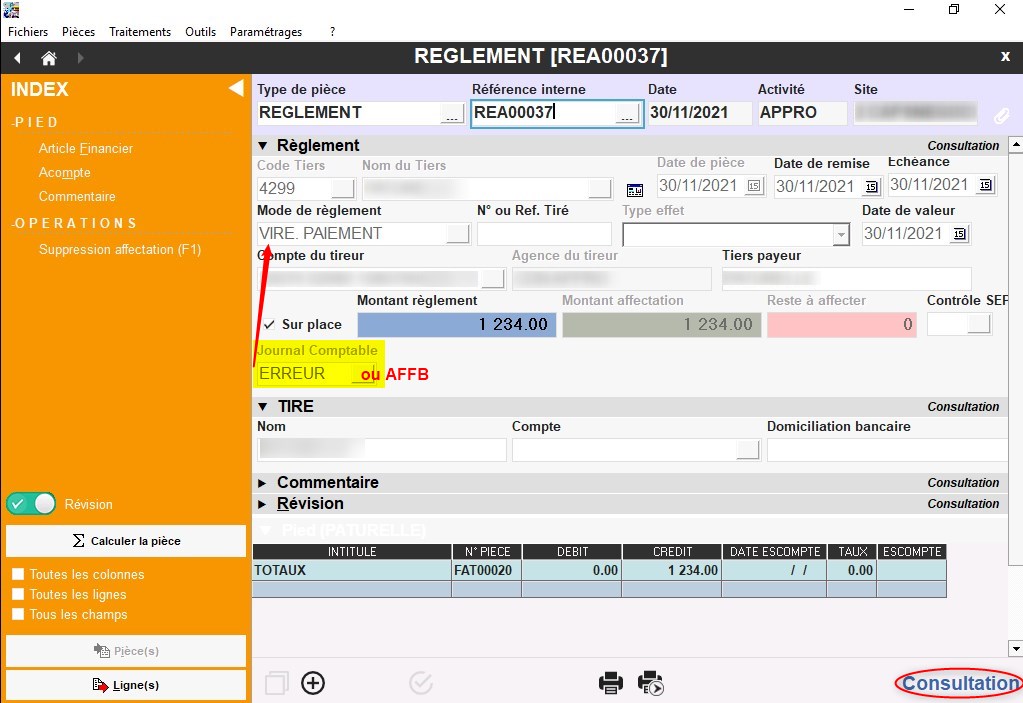Click the print preview icon with the play symbol
Image resolution: width=1023 pixels, height=703 pixels.
[x=651, y=683]
